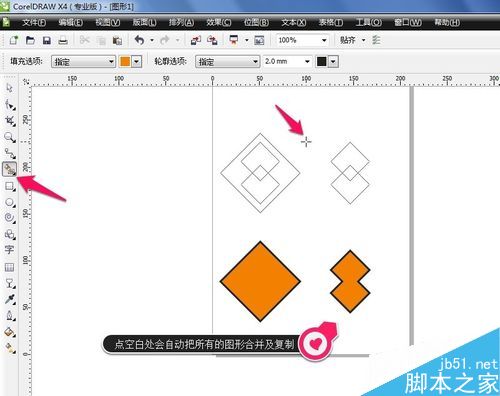Select the Rectangle tool
The width and height of the screenshot is (500, 396).
point(9,186)
